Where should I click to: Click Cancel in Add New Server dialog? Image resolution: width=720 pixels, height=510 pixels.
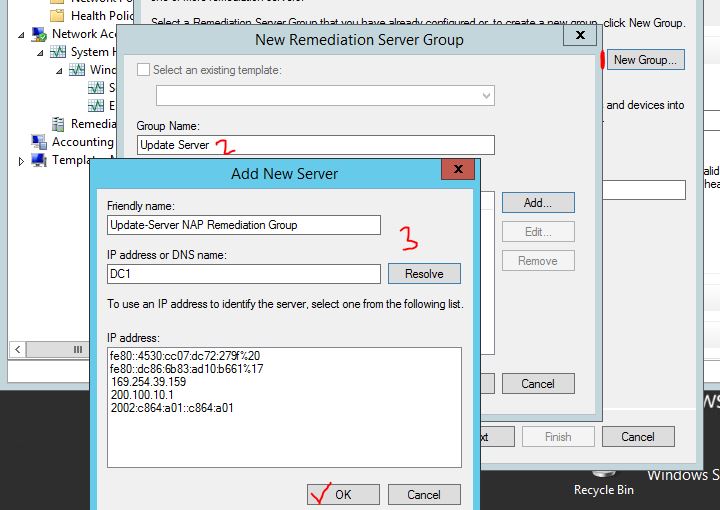[x=424, y=494]
